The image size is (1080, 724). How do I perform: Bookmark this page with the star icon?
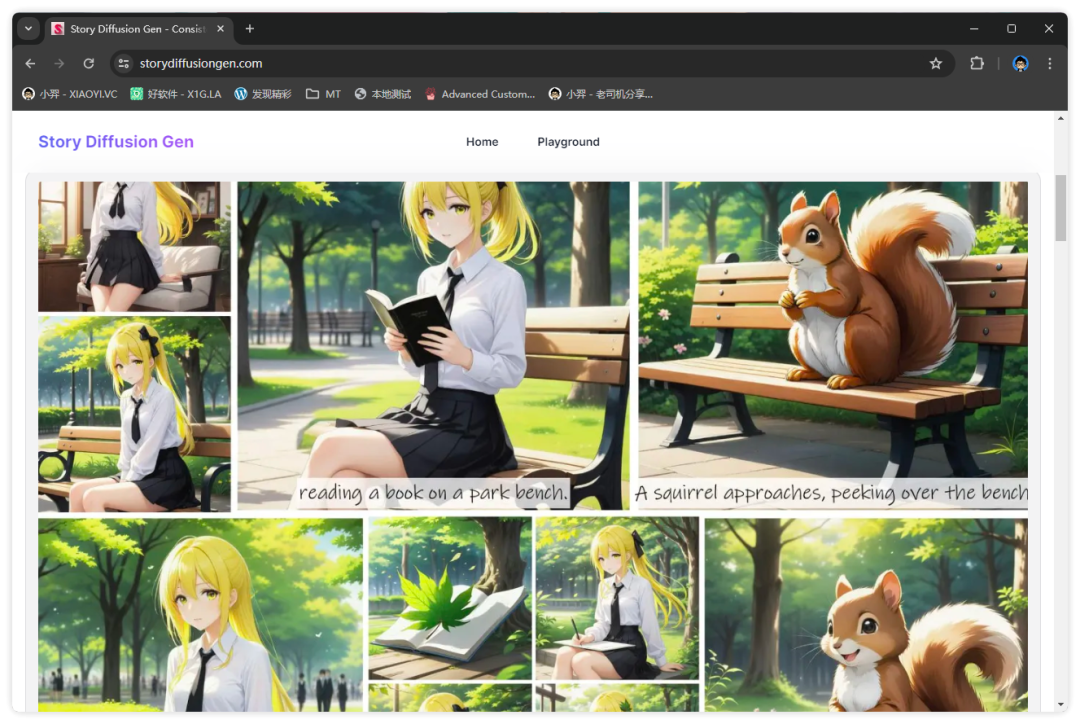point(935,63)
